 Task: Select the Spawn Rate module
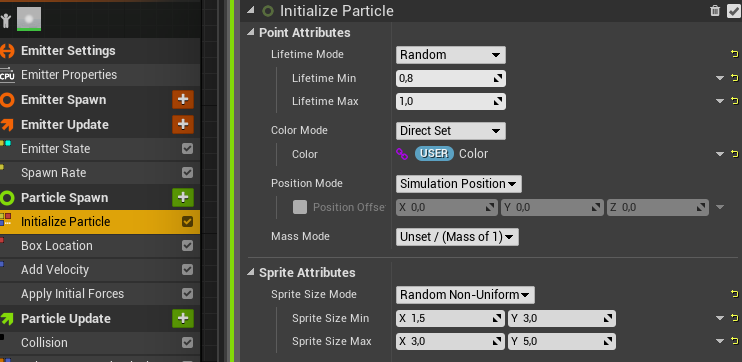53,173
